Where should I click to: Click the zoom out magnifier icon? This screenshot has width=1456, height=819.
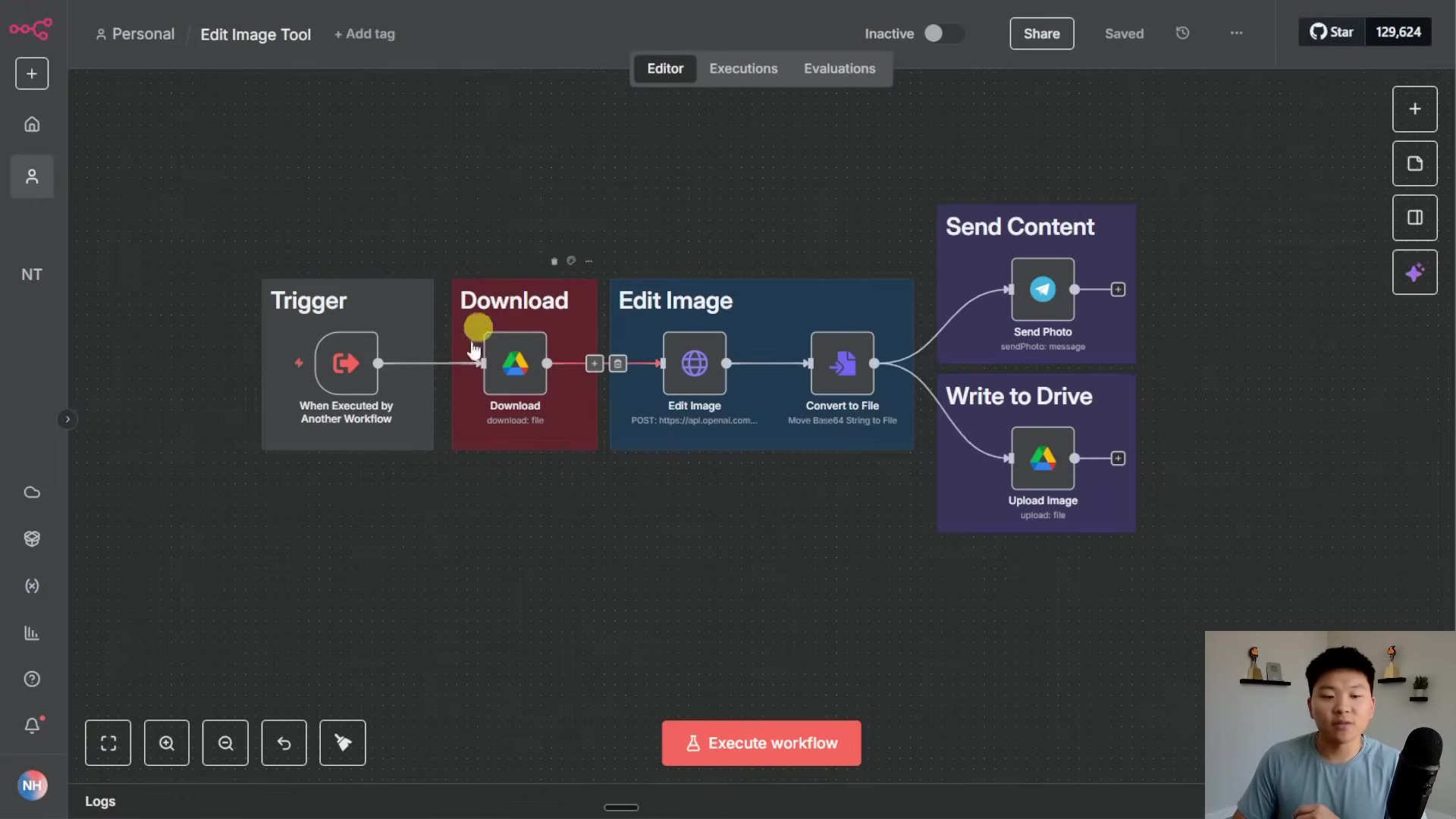[x=225, y=743]
